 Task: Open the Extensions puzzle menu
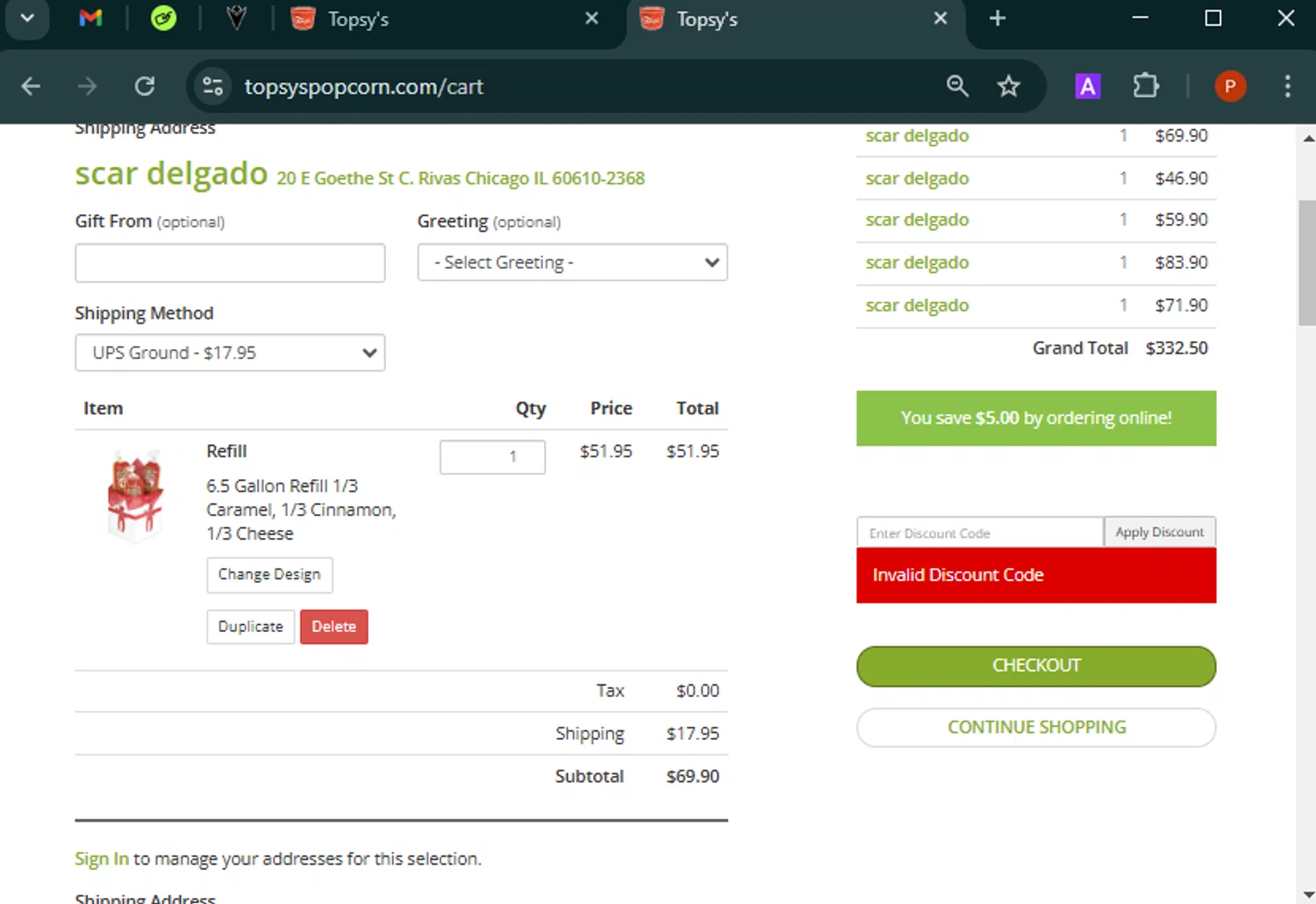point(1146,86)
